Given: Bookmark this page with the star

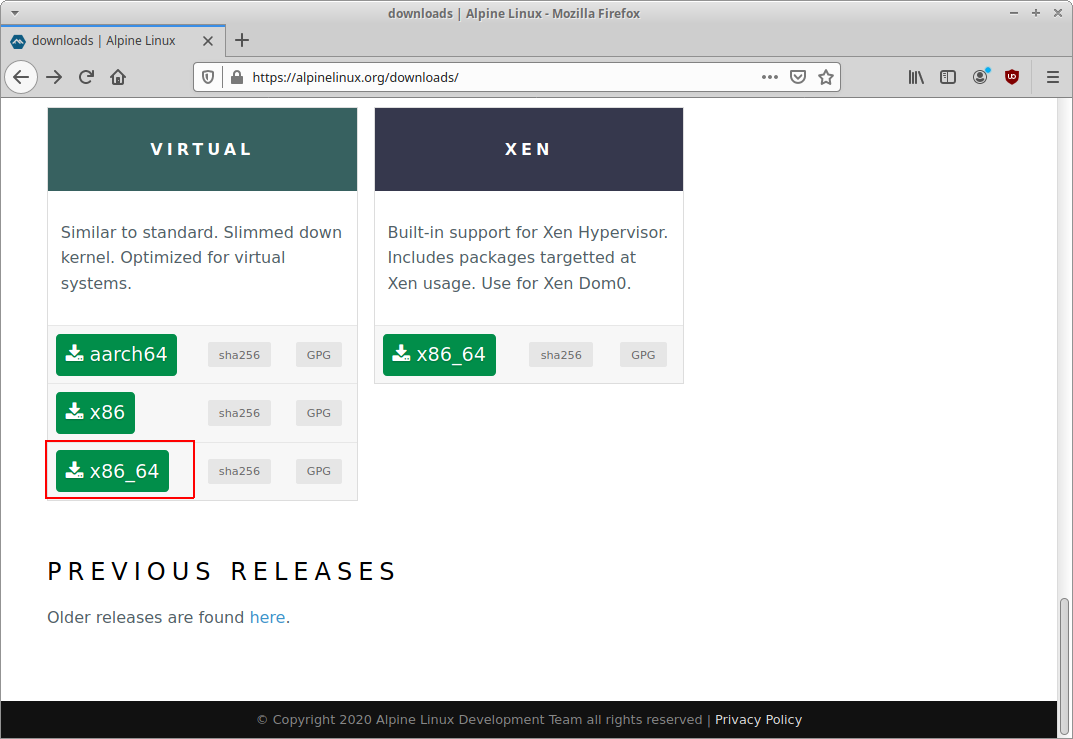Looking at the screenshot, I should coord(826,77).
